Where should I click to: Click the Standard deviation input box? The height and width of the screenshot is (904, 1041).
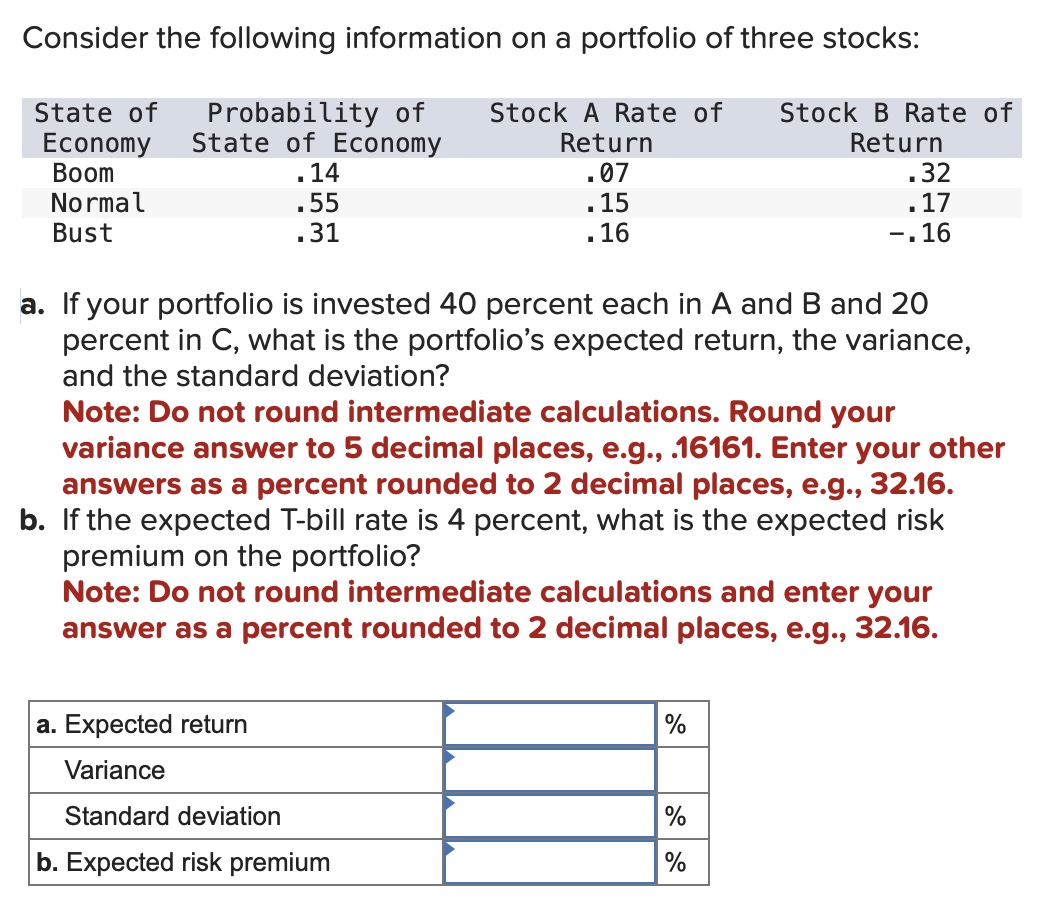550,817
